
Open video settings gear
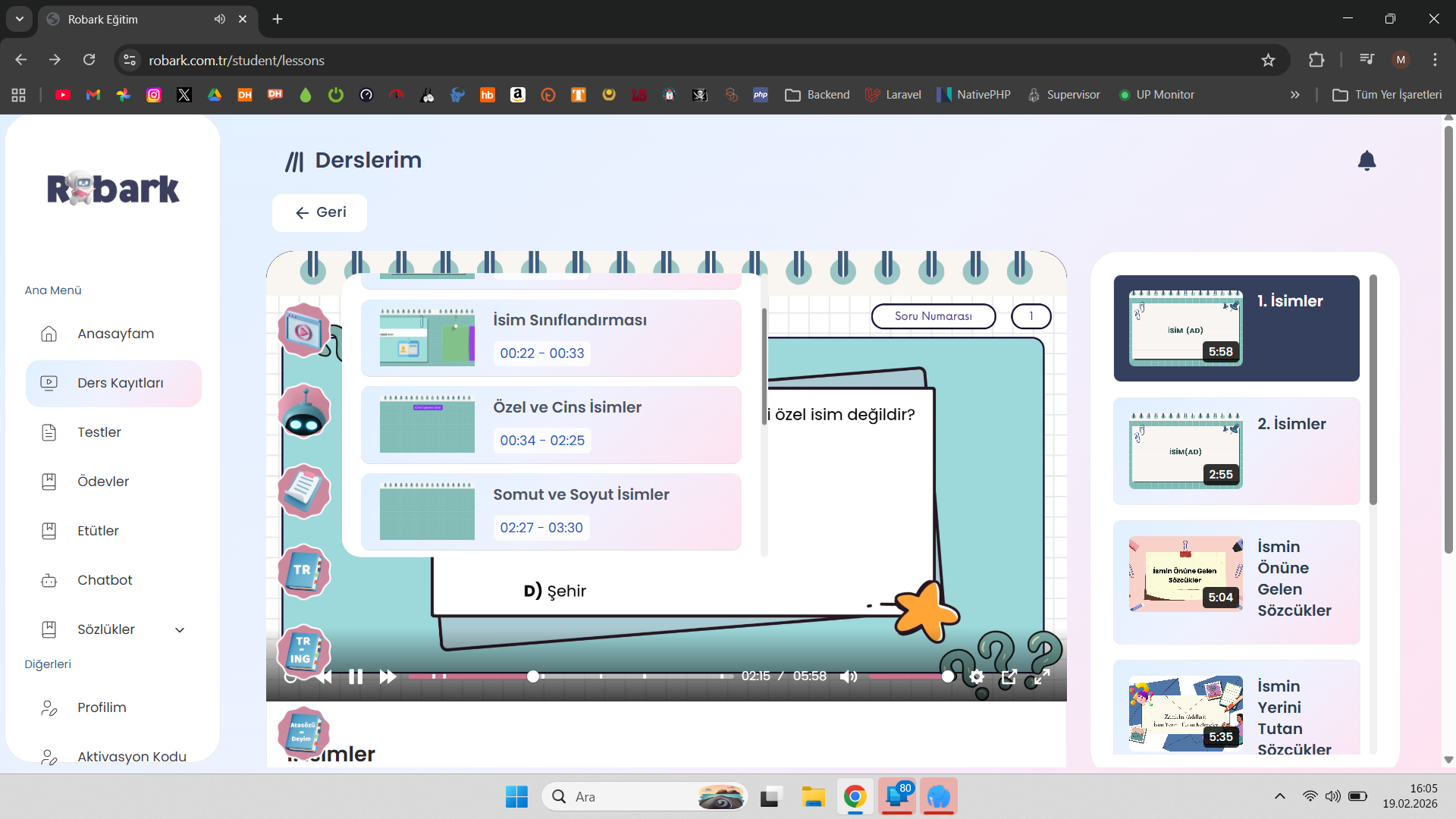coord(977,676)
